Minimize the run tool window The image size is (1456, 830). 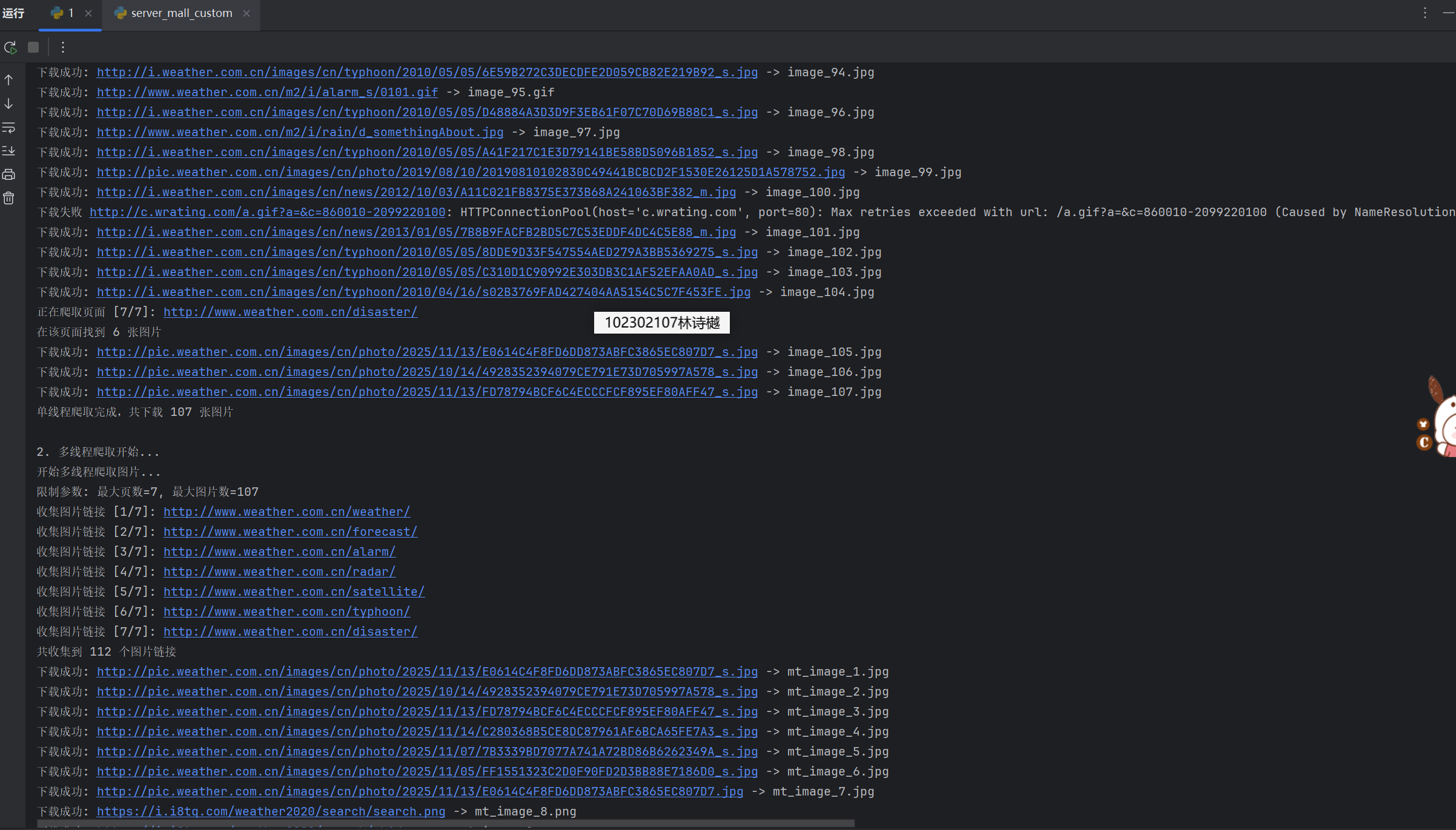point(1448,13)
